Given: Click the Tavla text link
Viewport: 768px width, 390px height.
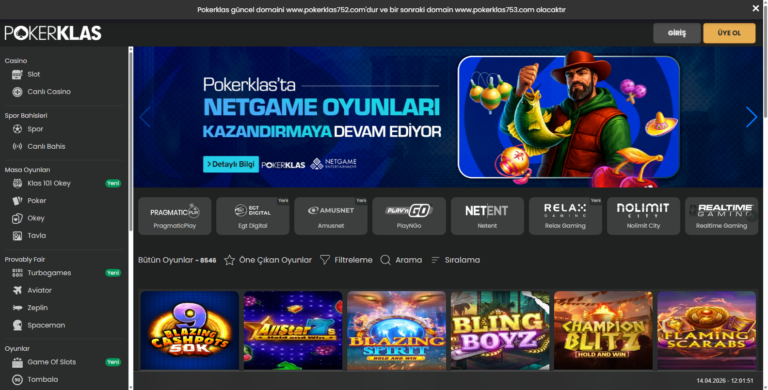Looking at the screenshot, I should (37, 236).
